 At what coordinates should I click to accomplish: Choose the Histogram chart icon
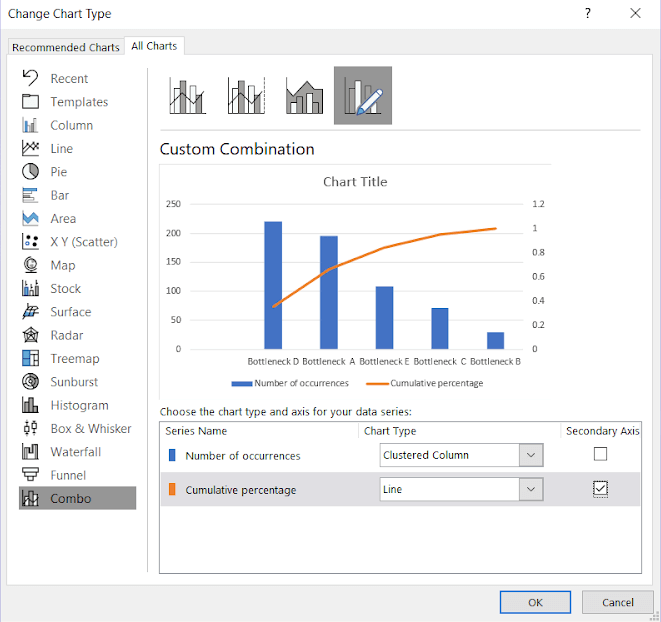click(30, 405)
